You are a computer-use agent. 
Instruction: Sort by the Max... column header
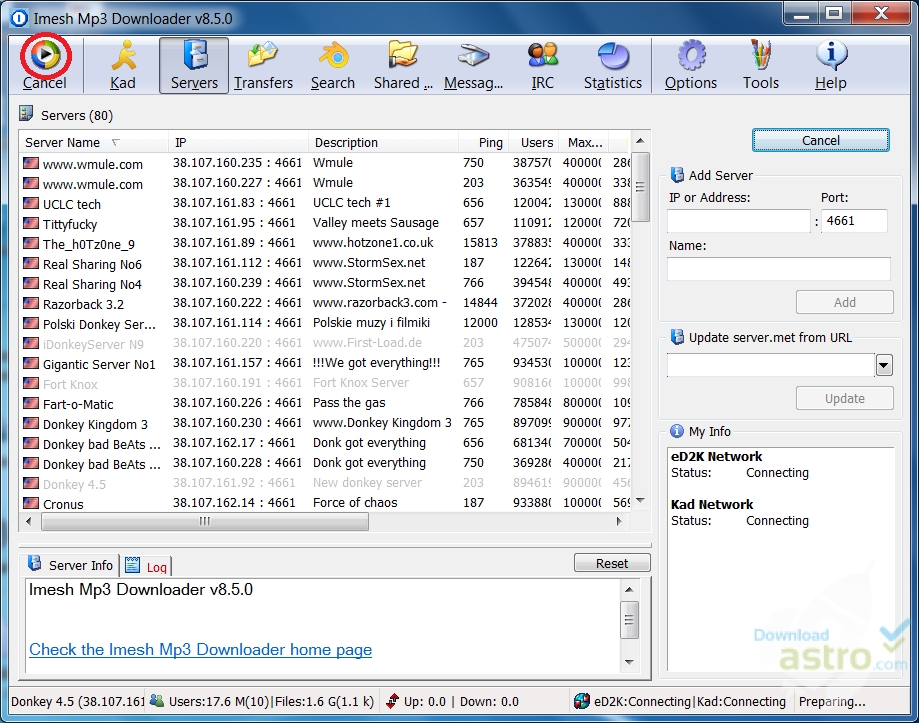click(x=584, y=142)
